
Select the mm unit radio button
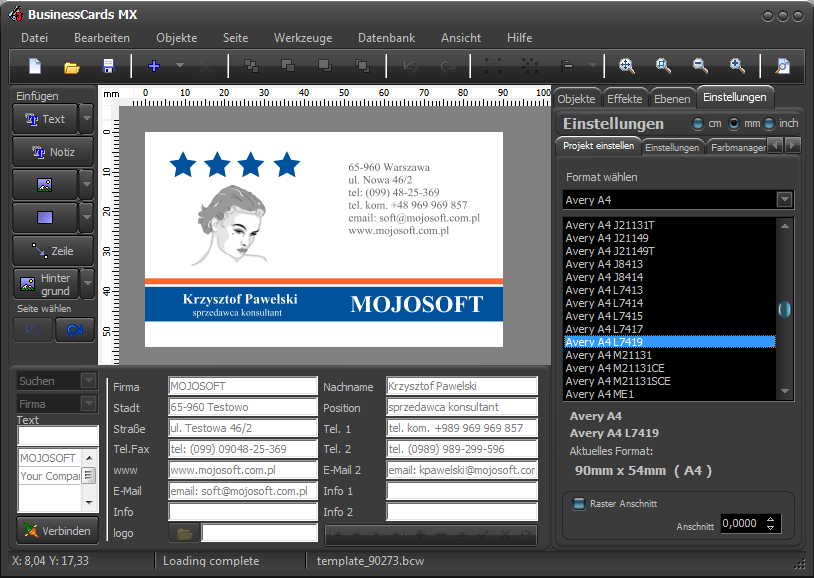click(734, 124)
